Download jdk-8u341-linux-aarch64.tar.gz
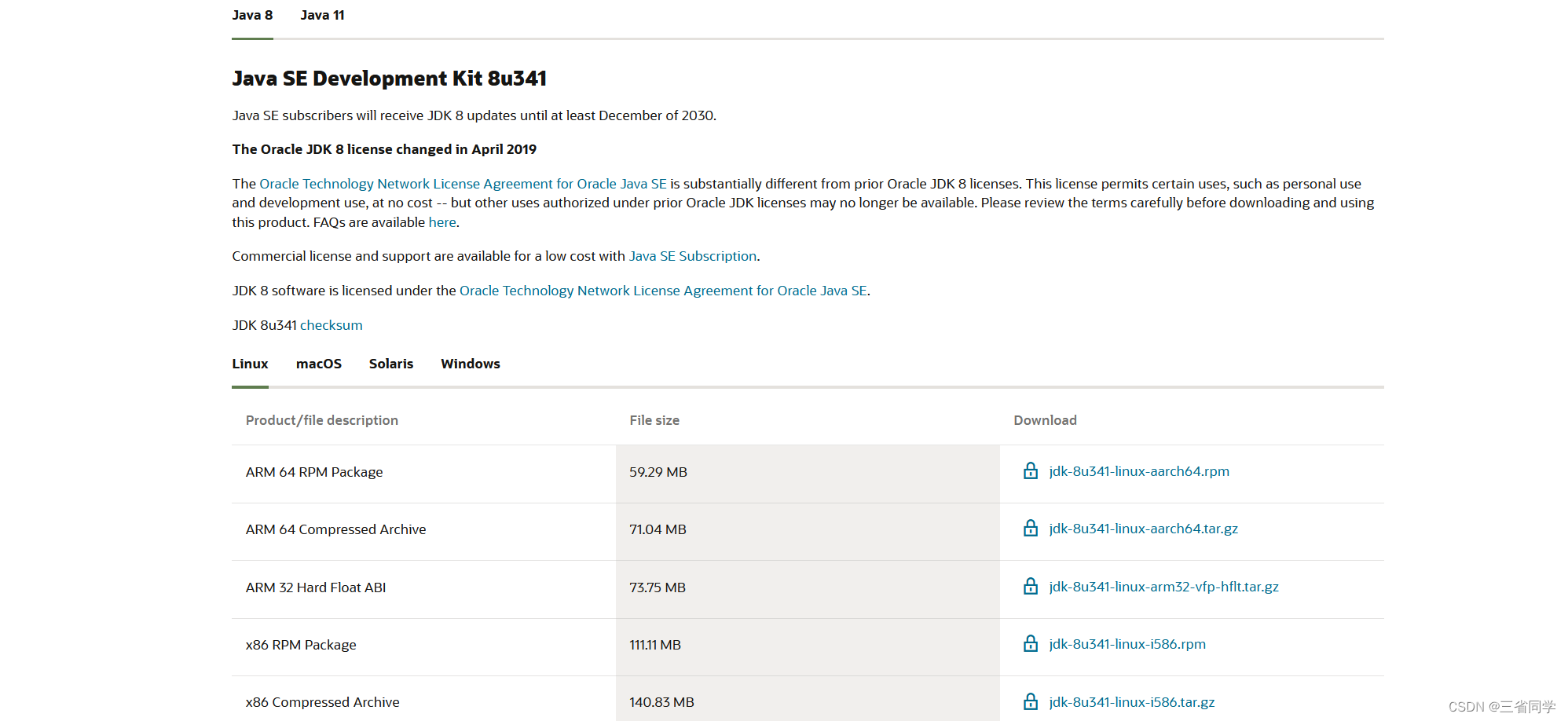The height and width of the screenshot is (721, 1568). coord(1144,529)
